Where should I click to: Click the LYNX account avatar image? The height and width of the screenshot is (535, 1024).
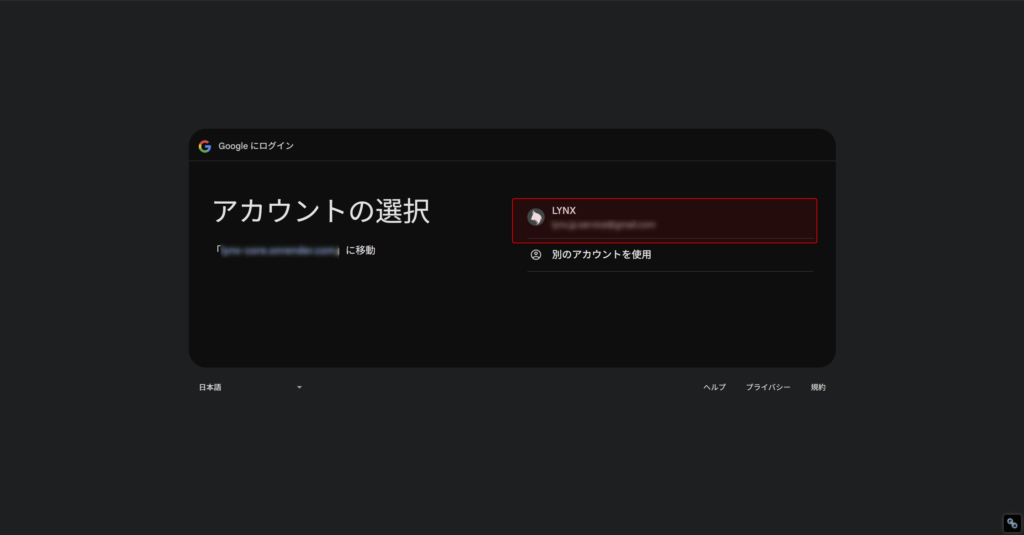(536, 217)
